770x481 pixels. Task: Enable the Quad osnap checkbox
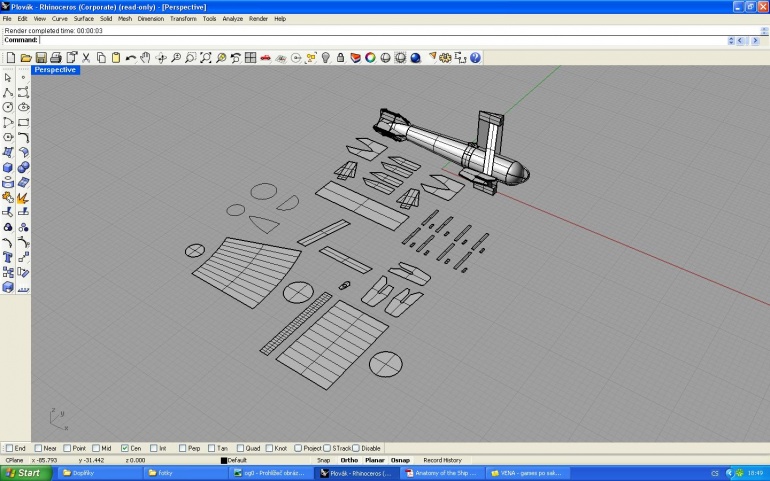tap(240, 448)
